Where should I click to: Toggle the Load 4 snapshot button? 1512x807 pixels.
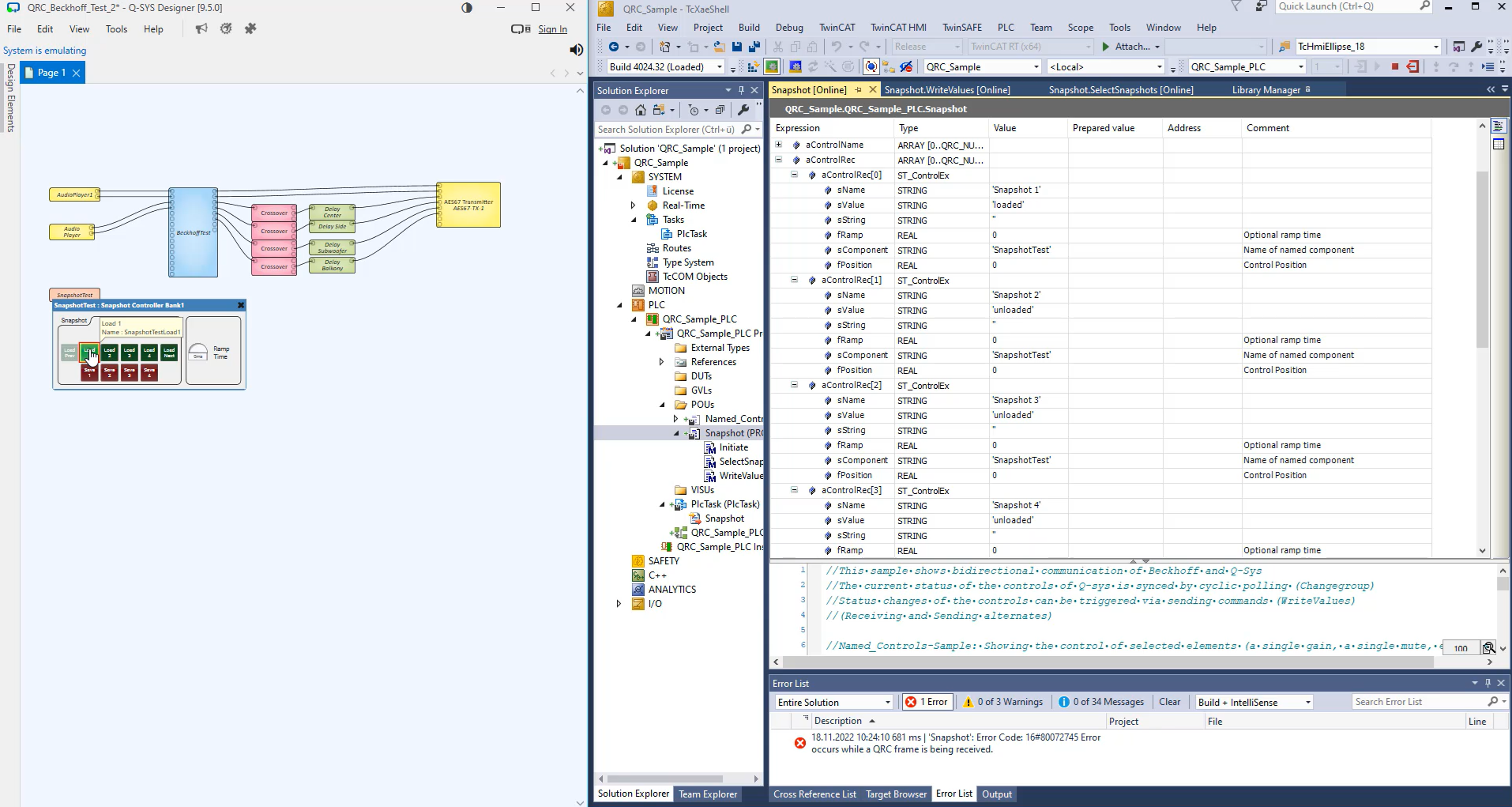pos(149,353)
